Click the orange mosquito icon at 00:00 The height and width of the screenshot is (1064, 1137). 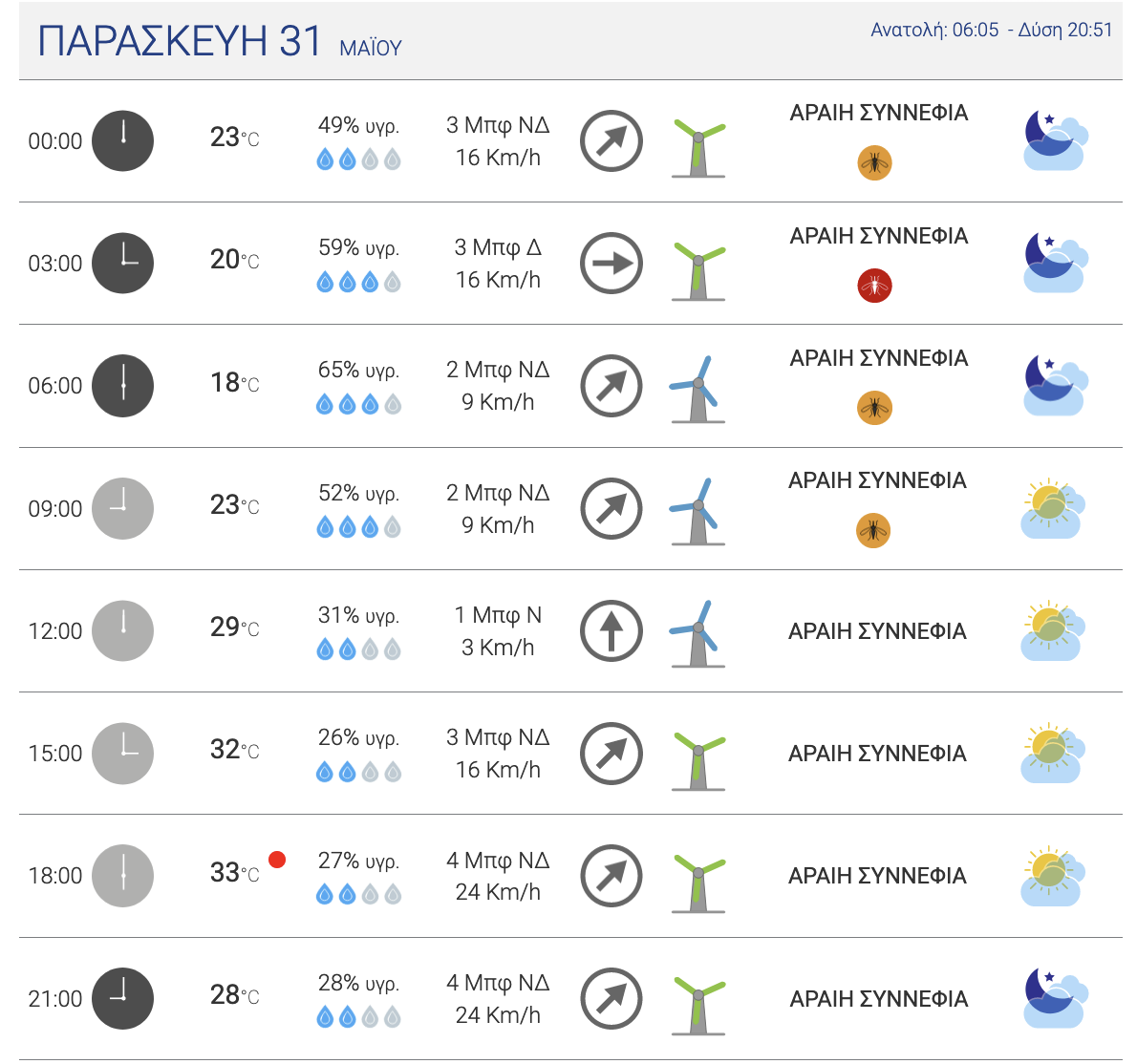[x=874, y=163]
